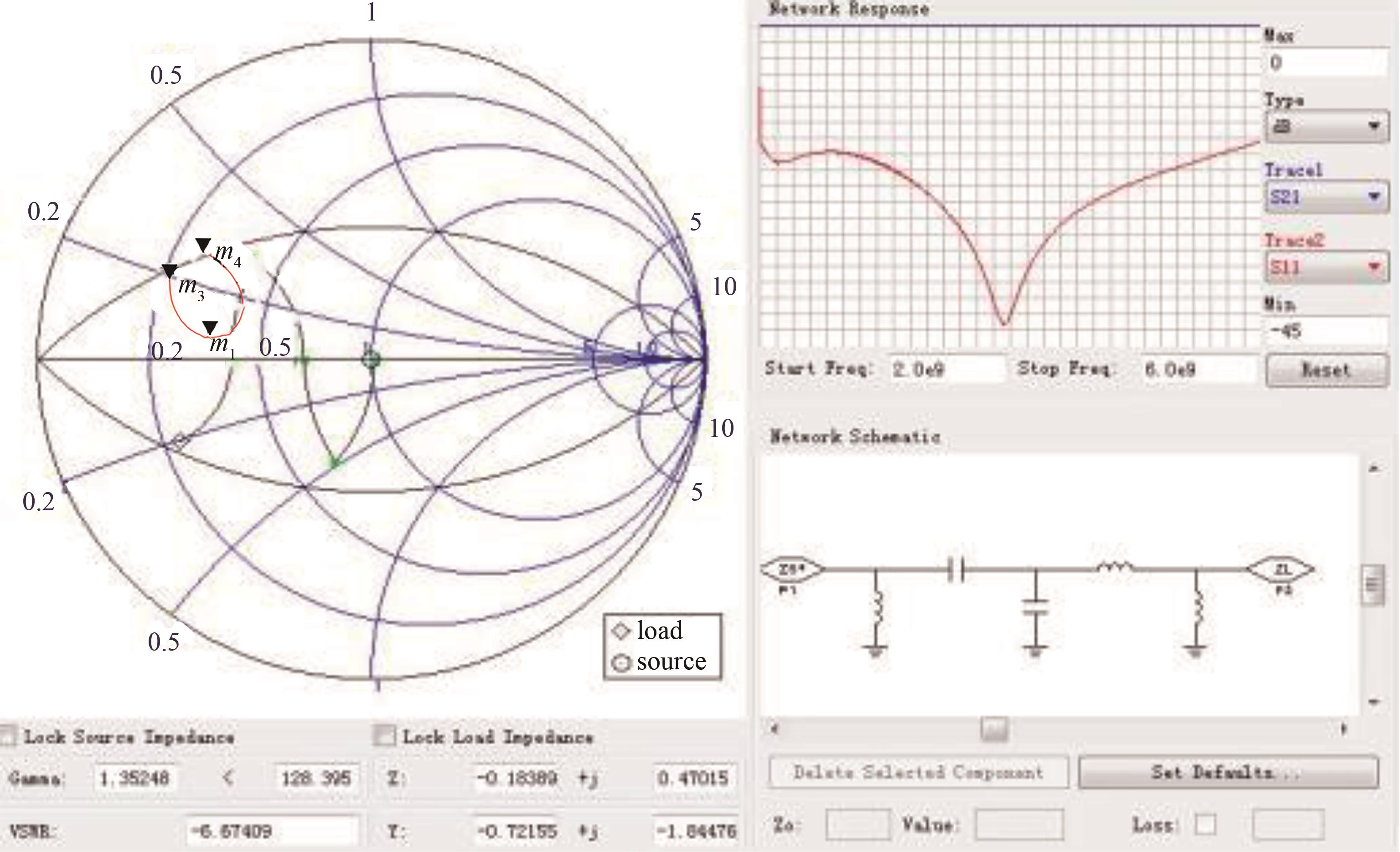
Task: Click the schematic scroll right arrow
Action: tap(1344, 729)
